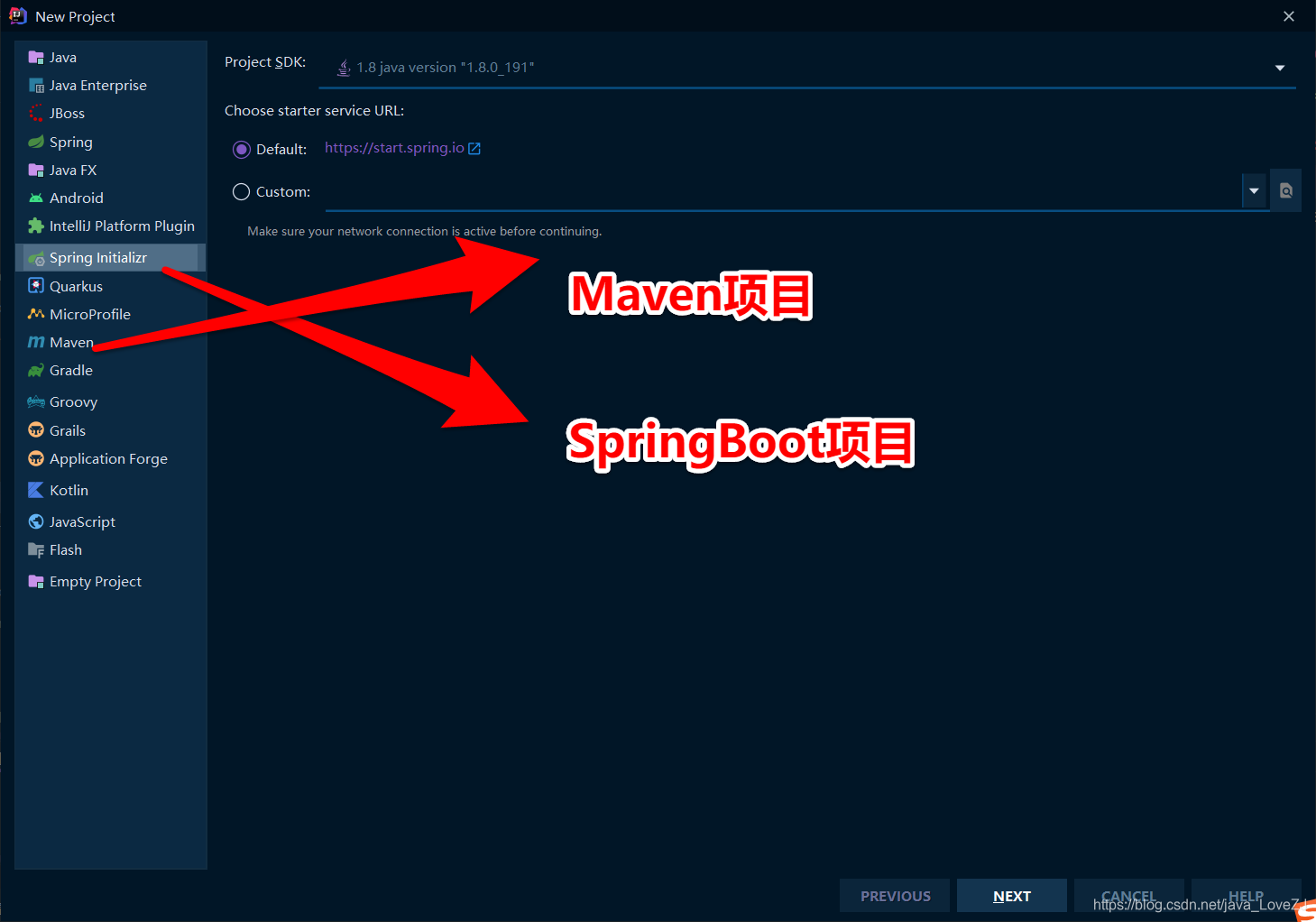Select the Default starter URL radio button
The image size is (1316, 922).
point(241,150)
